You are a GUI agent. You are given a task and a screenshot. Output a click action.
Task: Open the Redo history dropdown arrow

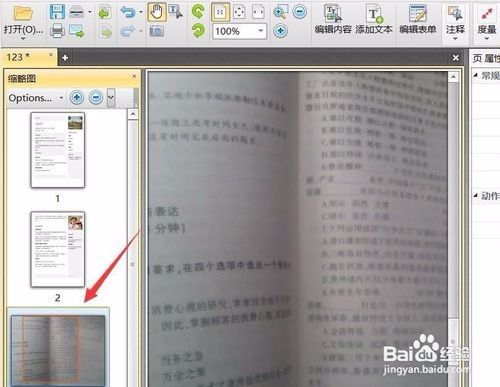(141, 31)
